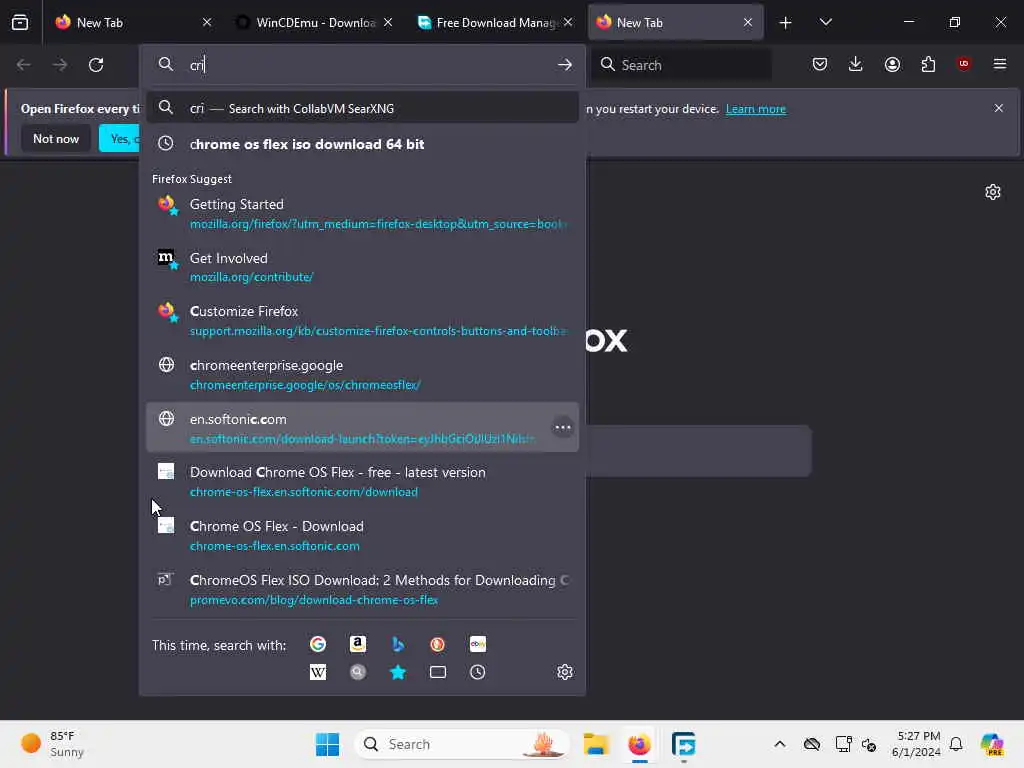Switch to the first New Tab tab

(x=134, y=23)
